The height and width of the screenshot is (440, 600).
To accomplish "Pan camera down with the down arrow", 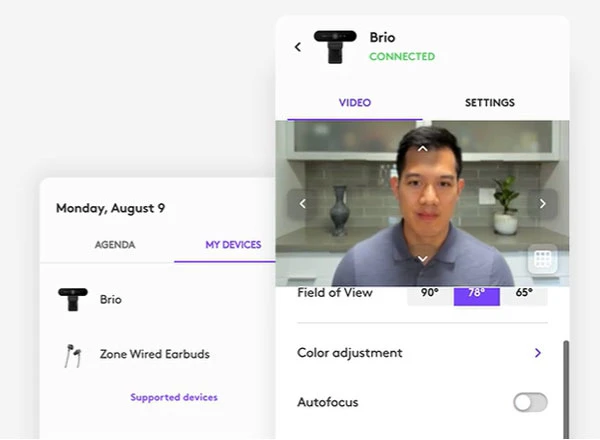I will [422, 259].
